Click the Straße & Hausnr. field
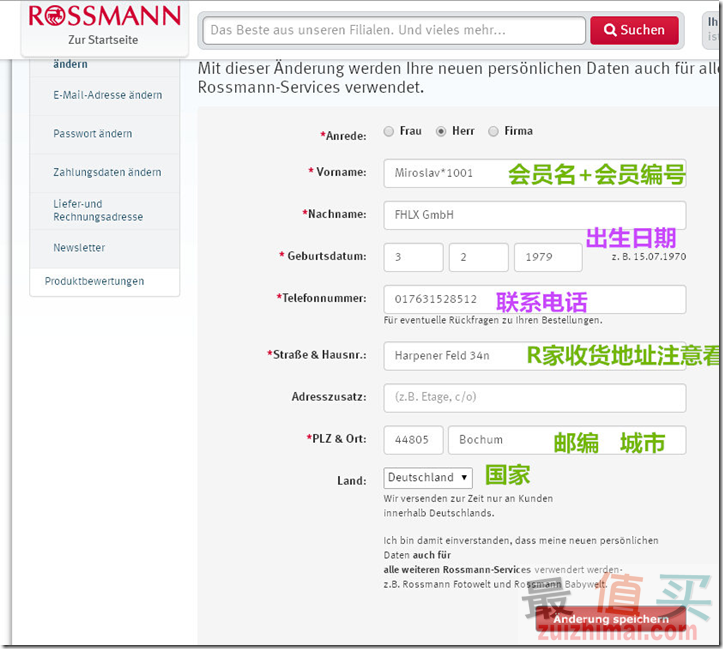The image size is (723, 649). click(535, 356)
